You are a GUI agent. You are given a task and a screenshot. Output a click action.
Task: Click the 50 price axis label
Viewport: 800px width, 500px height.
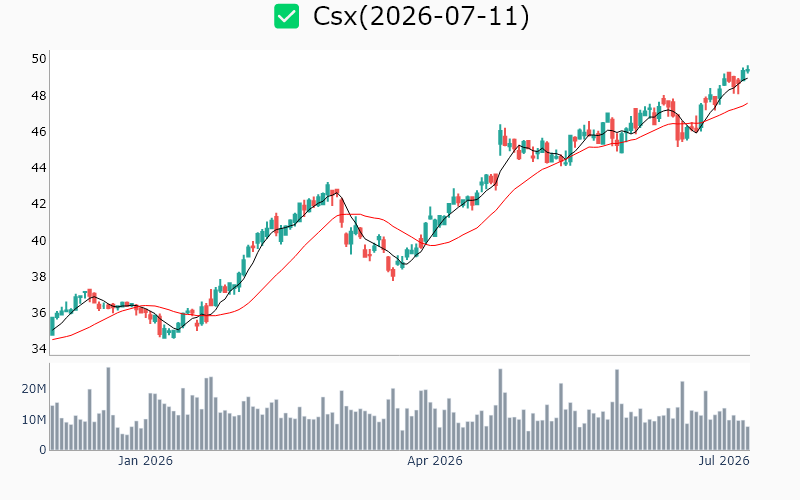coord(39,59)
